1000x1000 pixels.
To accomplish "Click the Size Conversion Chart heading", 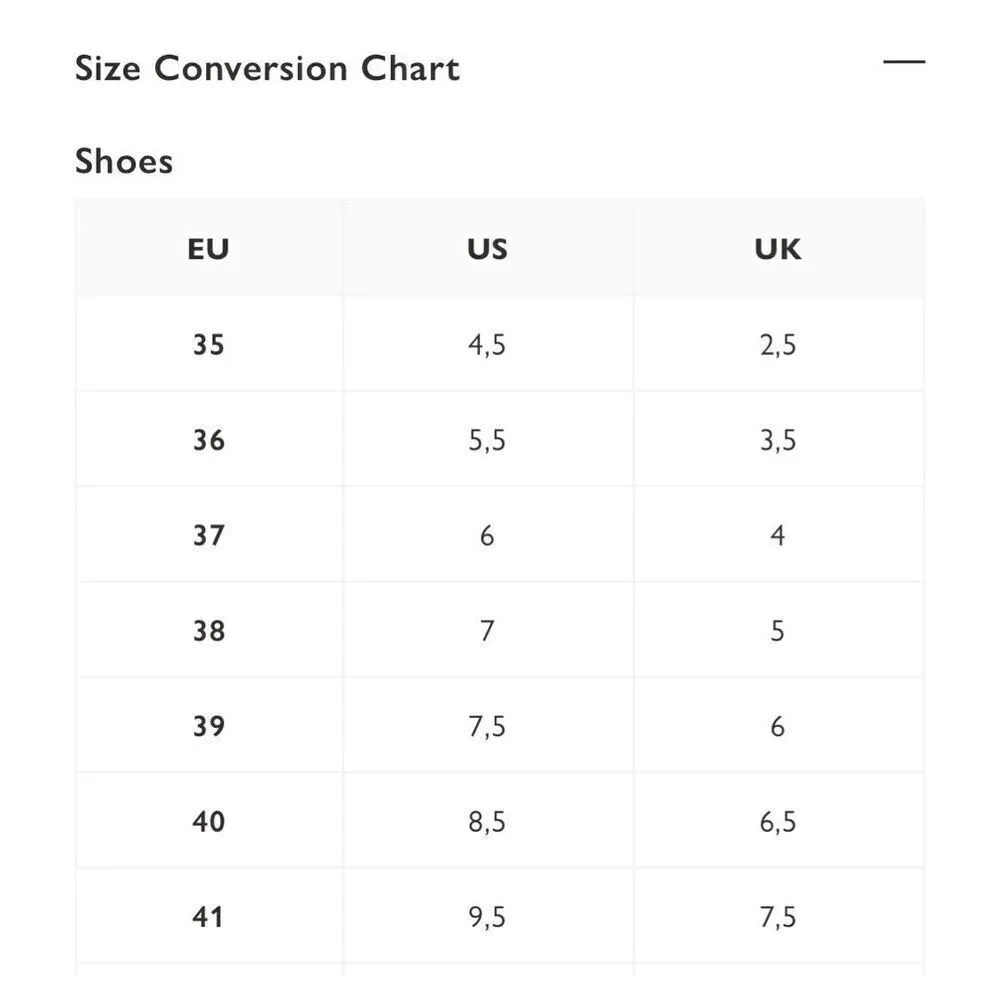I will pos(267,69).
